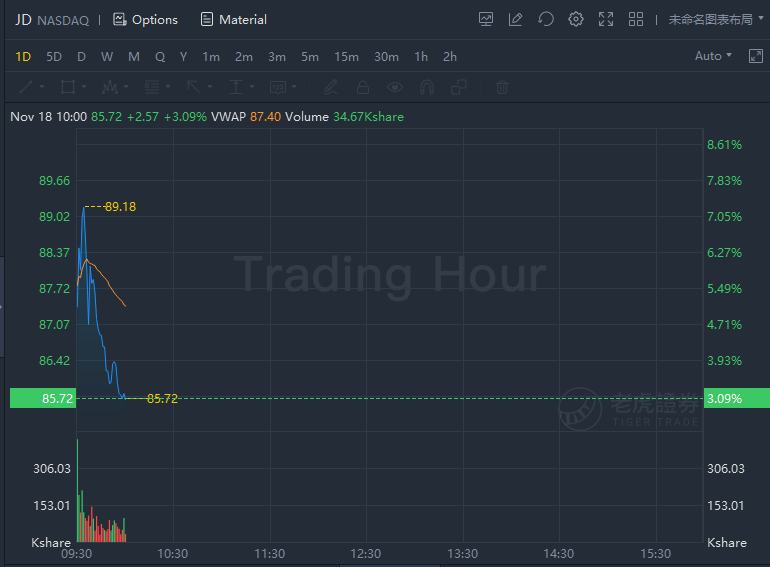Select the rectangle shape drawing tool
This screenshot has height=567, width=770.
pos(68,87)
